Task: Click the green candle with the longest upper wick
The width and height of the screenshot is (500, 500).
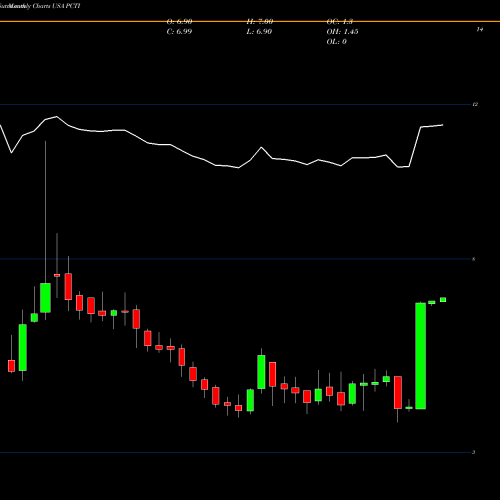Action: coord(45,298)
